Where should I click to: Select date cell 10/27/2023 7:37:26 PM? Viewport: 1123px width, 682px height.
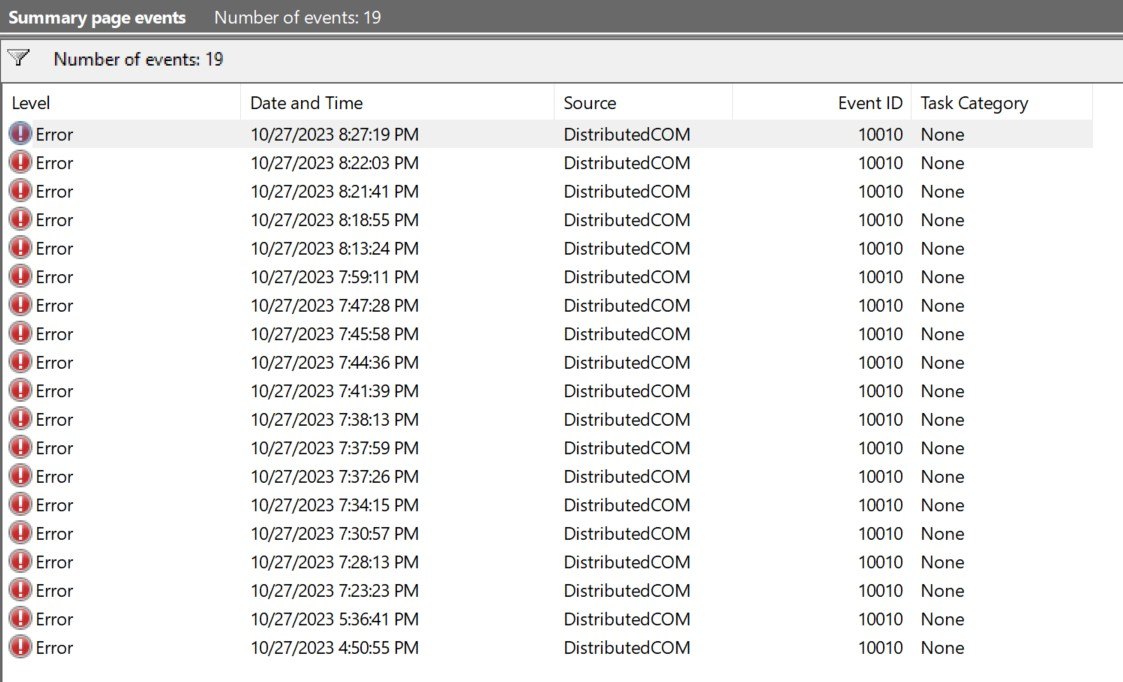334,477
